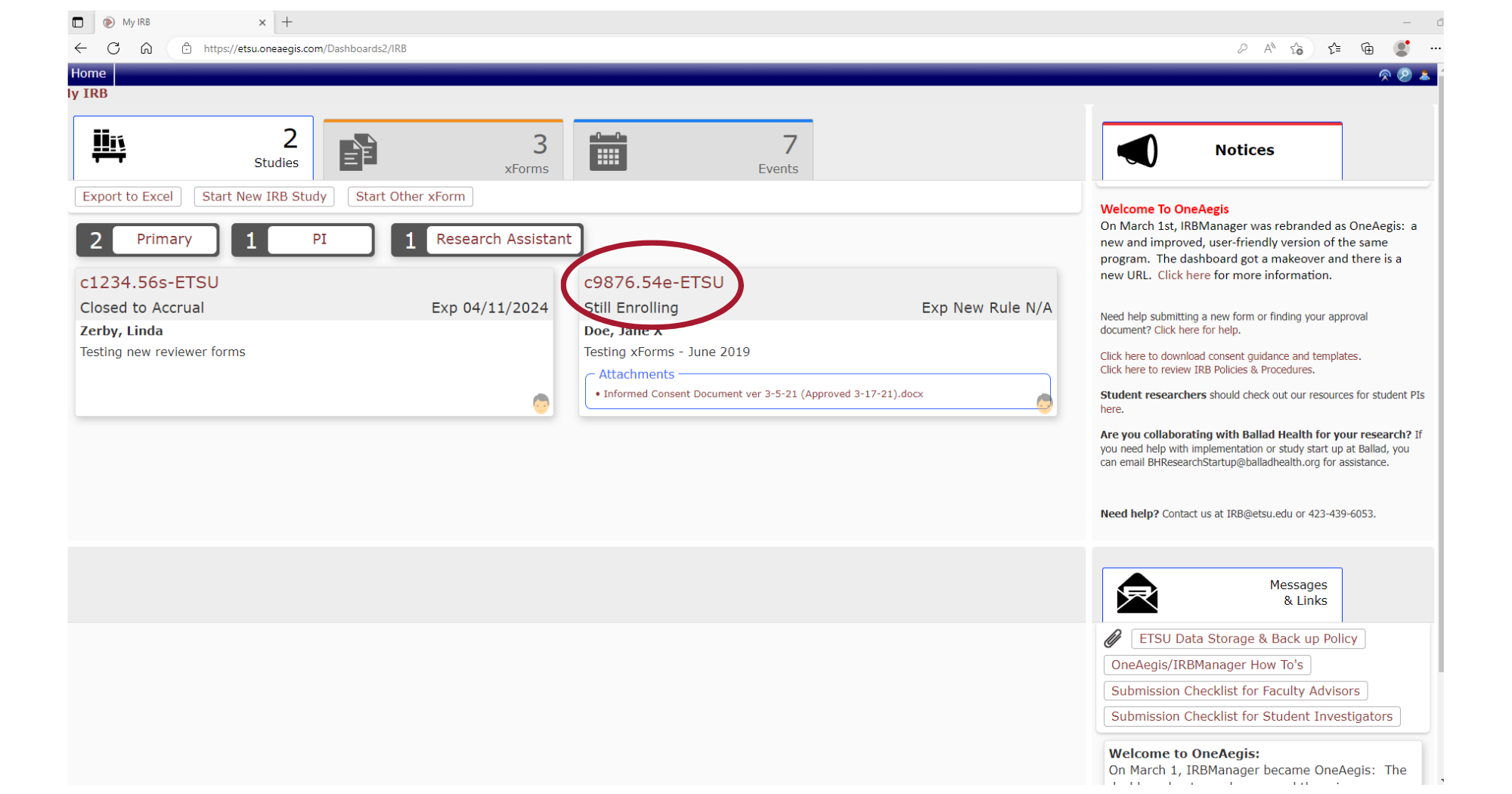Click the Notices megaphone icon

coord(1139,150)
